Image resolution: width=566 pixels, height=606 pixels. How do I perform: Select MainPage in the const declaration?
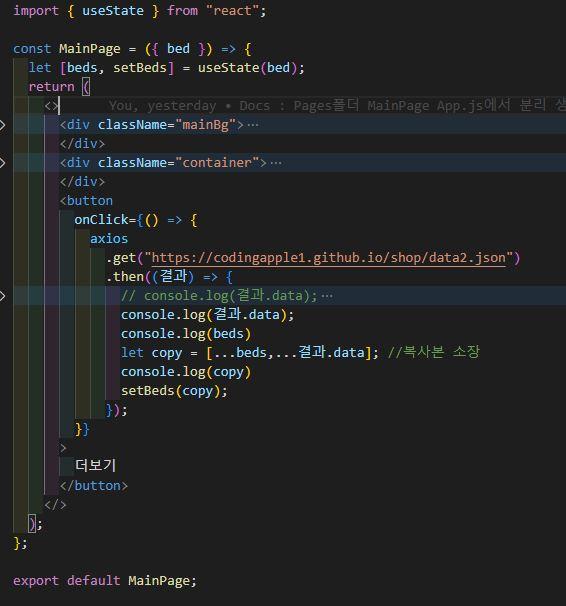(x=90, y=49)
